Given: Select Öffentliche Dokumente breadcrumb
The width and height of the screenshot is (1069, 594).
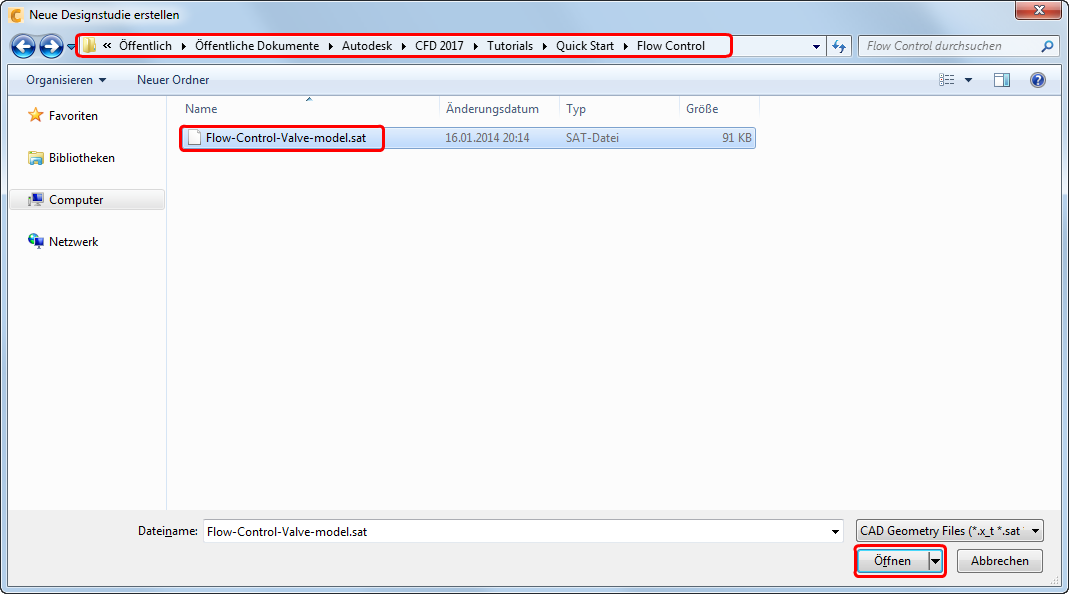Looking at the screenshot, I should 257,46.
